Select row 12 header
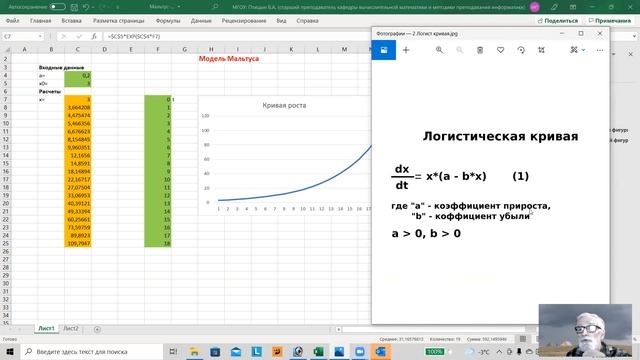 pyautogui.click(x=6, y=139)
